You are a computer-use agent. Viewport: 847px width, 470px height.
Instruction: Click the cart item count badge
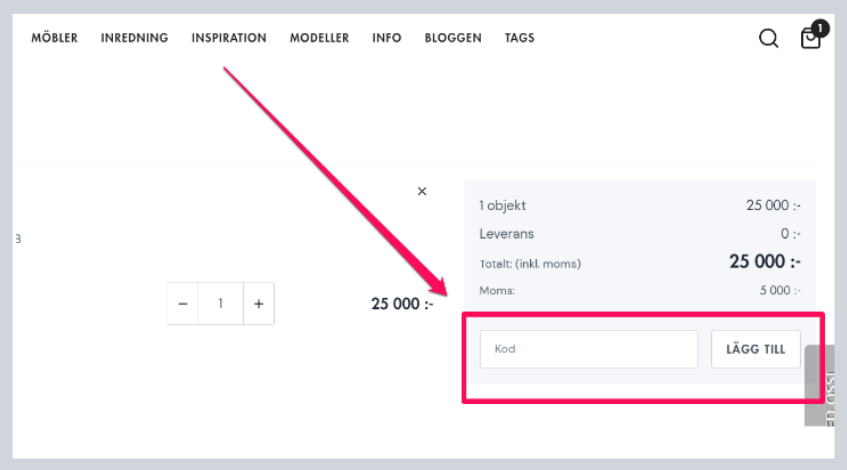click(820, 27)
